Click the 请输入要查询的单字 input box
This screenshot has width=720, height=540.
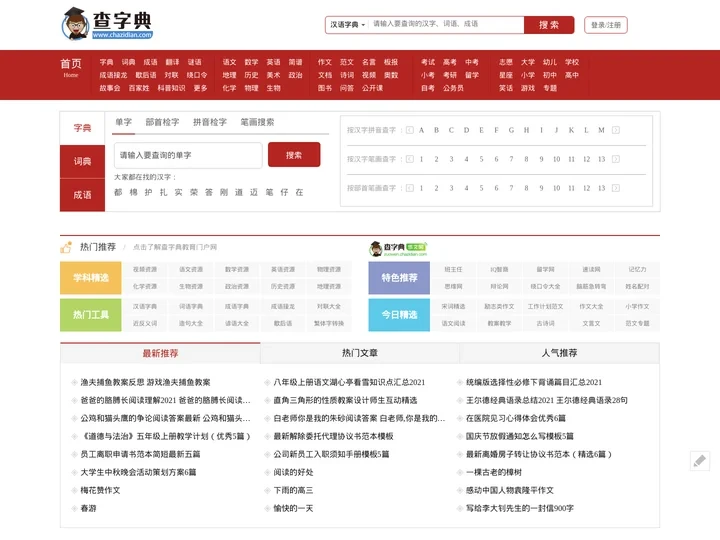point(188,155)
